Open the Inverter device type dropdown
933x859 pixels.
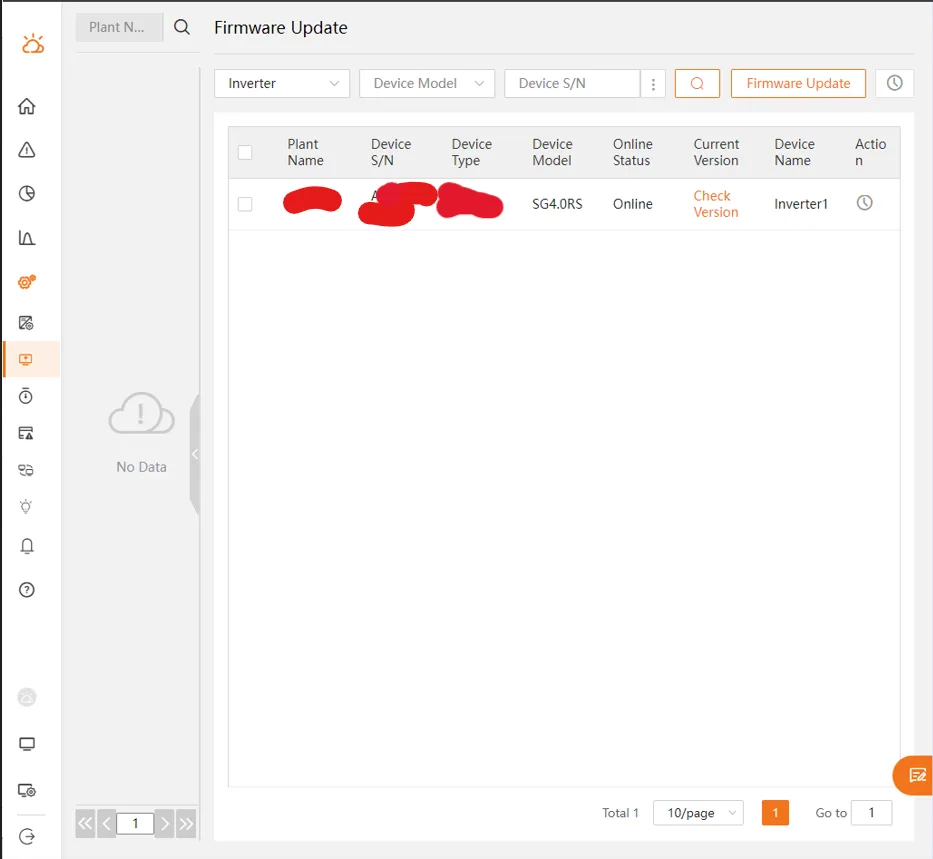coord(282,84)
